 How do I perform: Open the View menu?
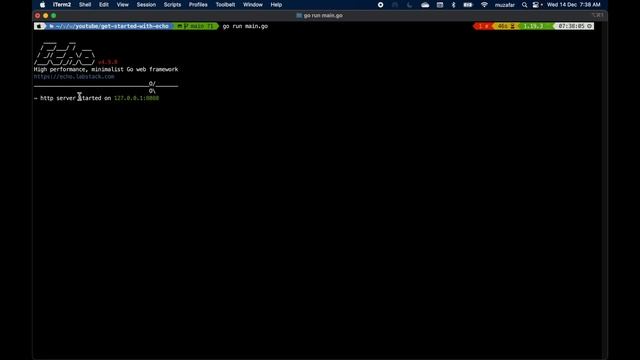[x=122, y=5]
